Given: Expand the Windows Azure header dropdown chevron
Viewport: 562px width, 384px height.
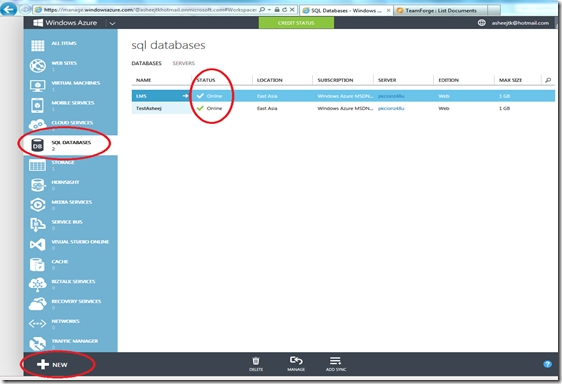Looking at the screenshot, I should [x=112, y=24].
